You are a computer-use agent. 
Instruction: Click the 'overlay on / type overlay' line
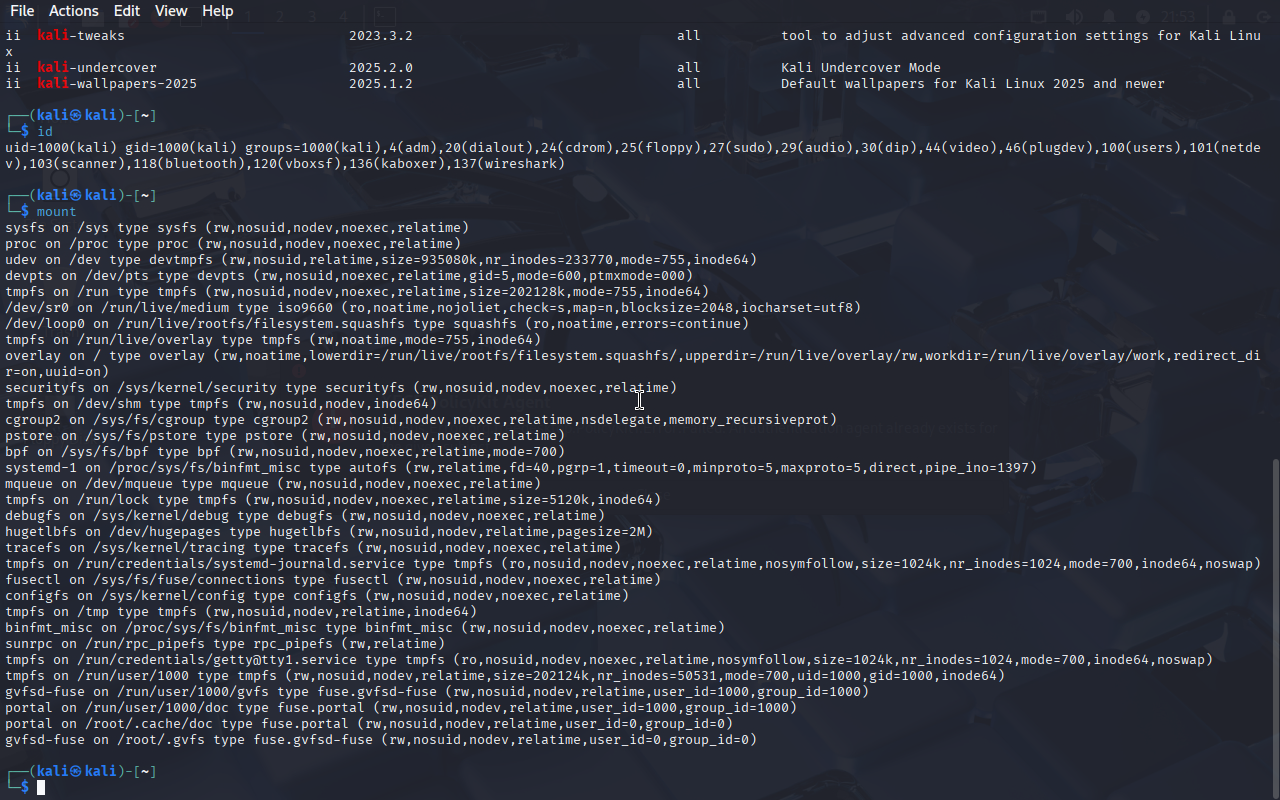point(632,364)
